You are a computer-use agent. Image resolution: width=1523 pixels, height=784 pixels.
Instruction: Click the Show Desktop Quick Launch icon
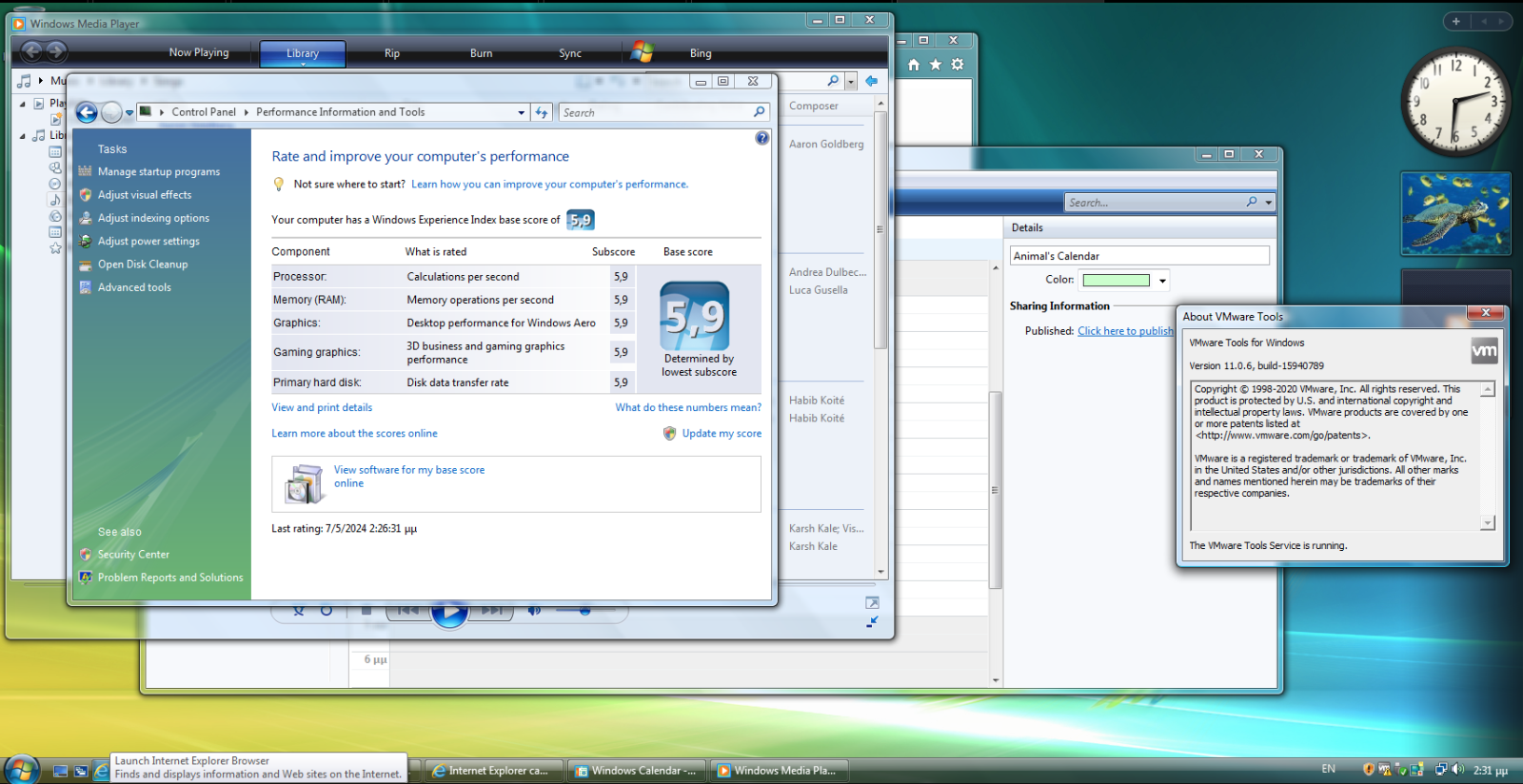(x=60, y=771)
